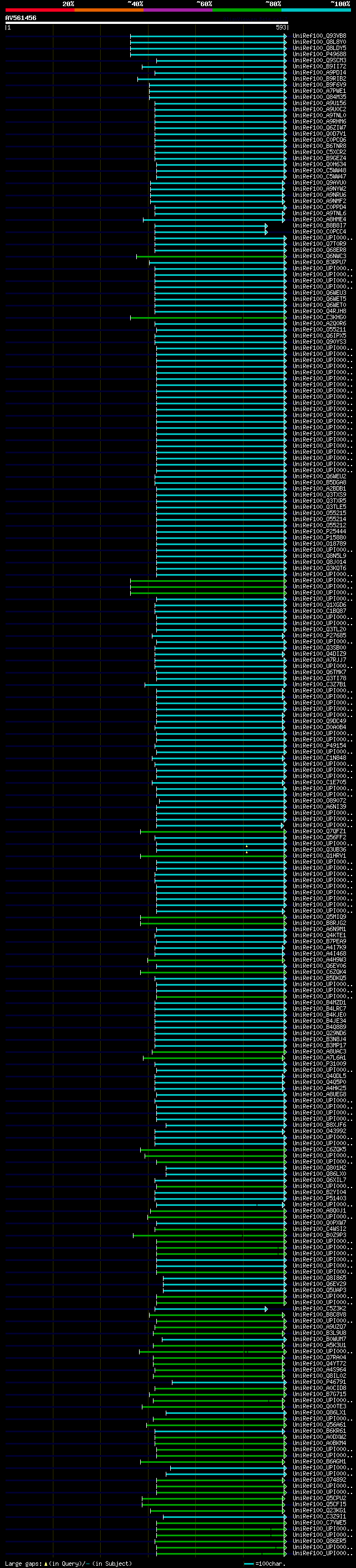The image size is (356, 1568).
Task: Select the UniRef100_Q1HRV1 row label
Action: point(319,856)
